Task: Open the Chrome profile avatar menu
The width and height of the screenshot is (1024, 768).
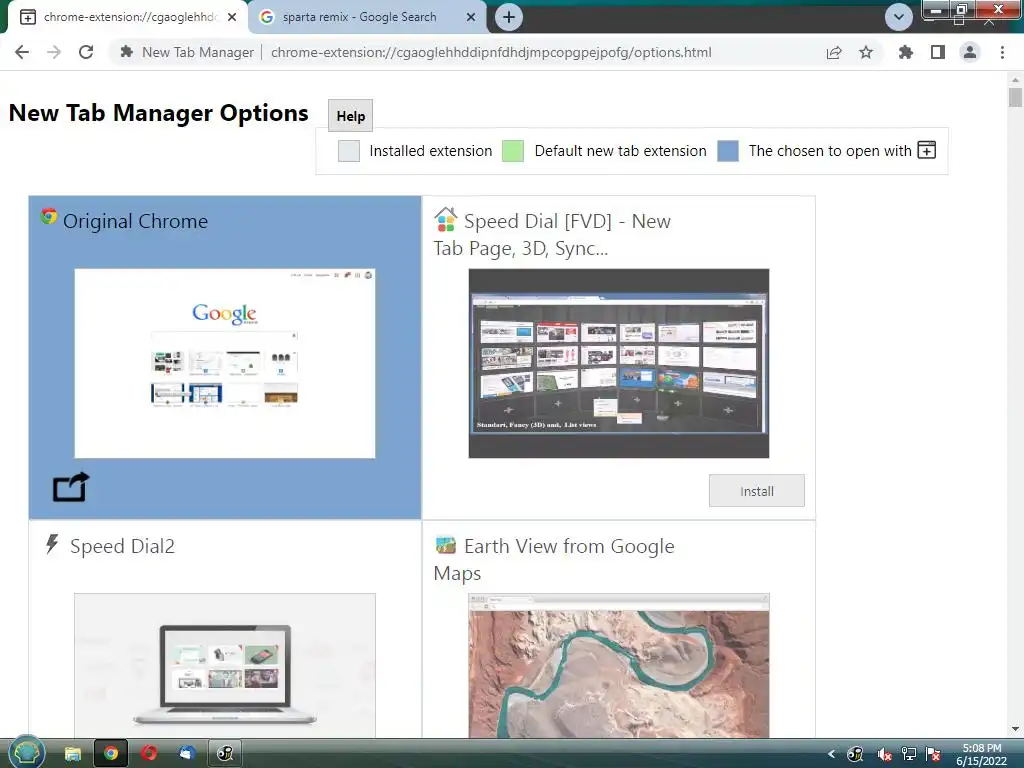Action: coord(970,52)
